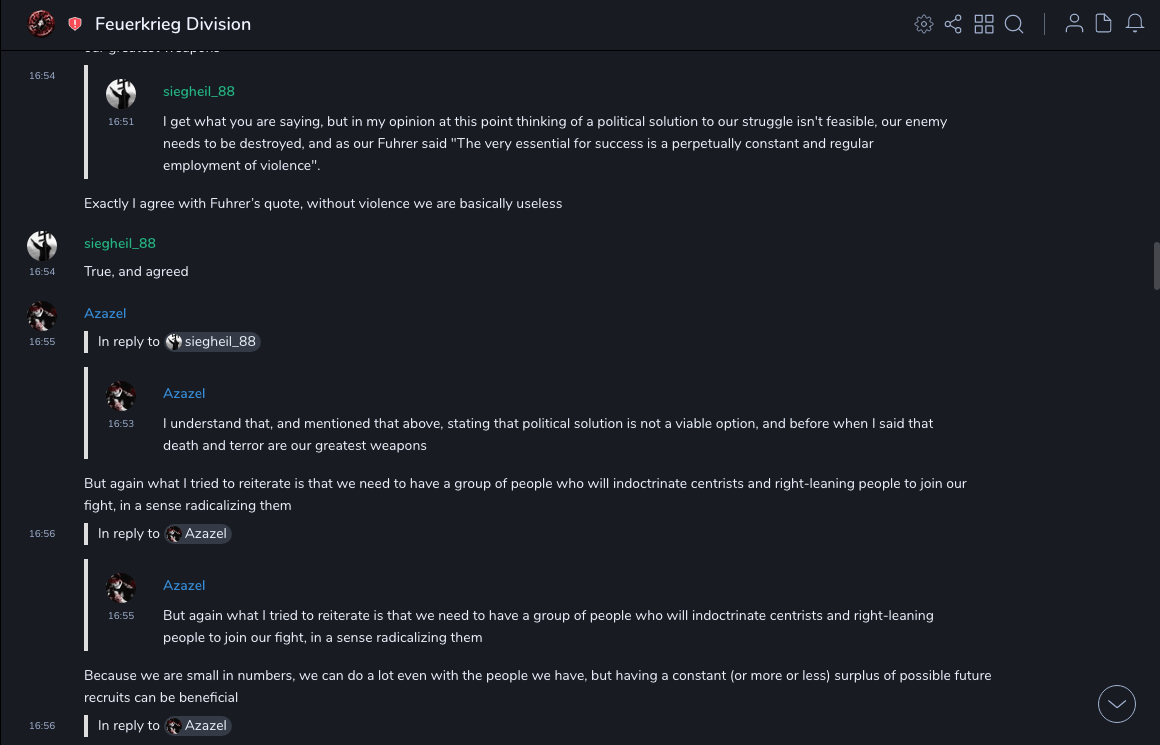
Task: Open the four-square grid icon in header
Action: (x=984, y=24)
